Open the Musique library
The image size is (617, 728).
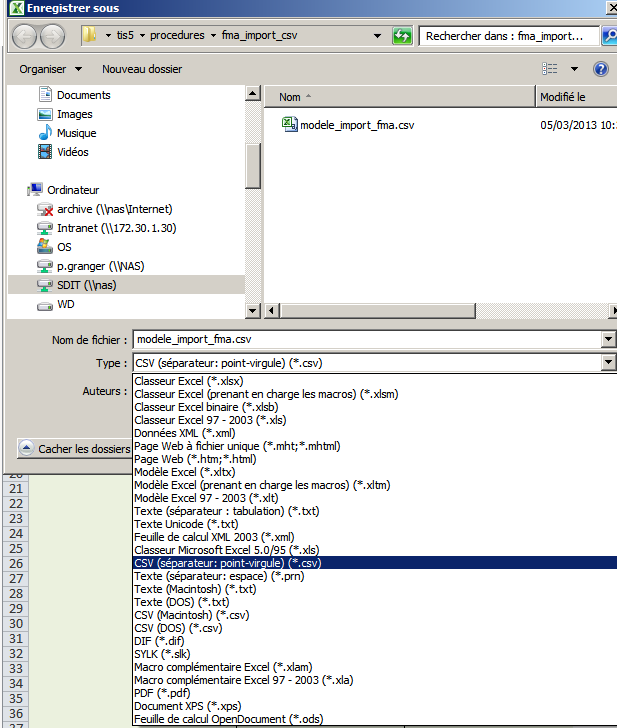click(76, 133)
